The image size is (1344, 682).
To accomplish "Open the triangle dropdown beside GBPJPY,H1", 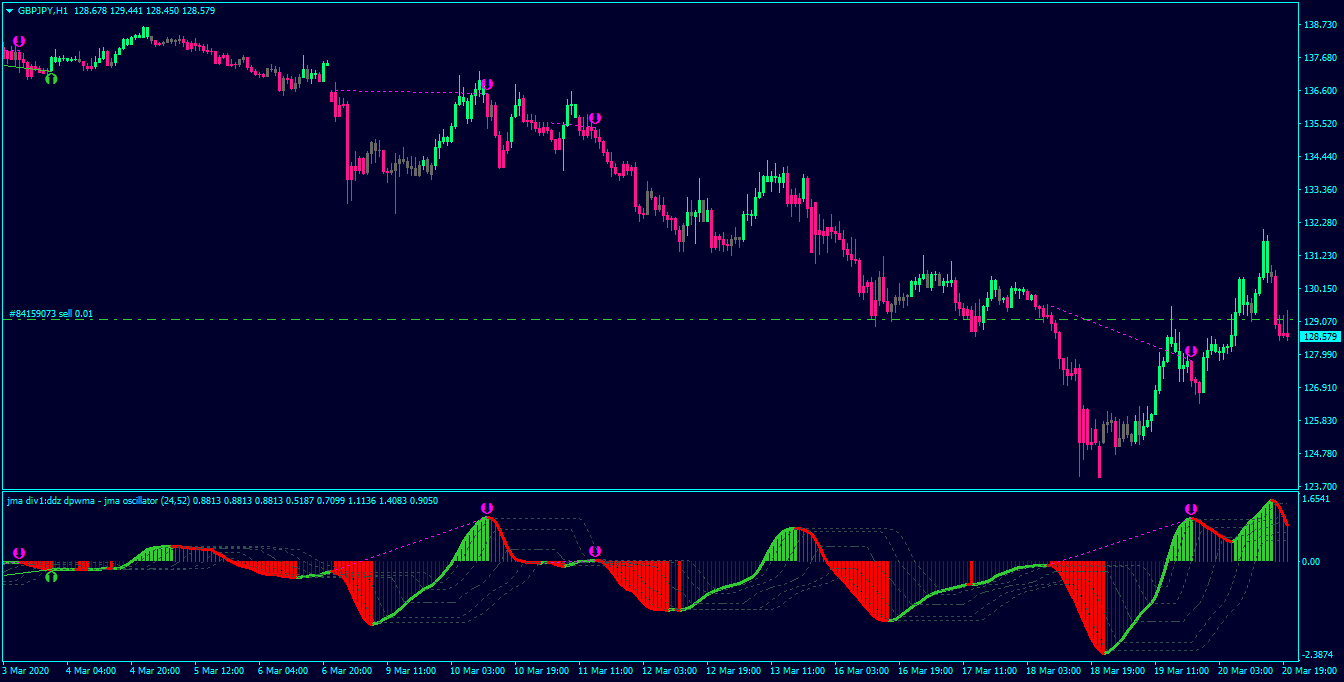I will [x=9, y=10].
